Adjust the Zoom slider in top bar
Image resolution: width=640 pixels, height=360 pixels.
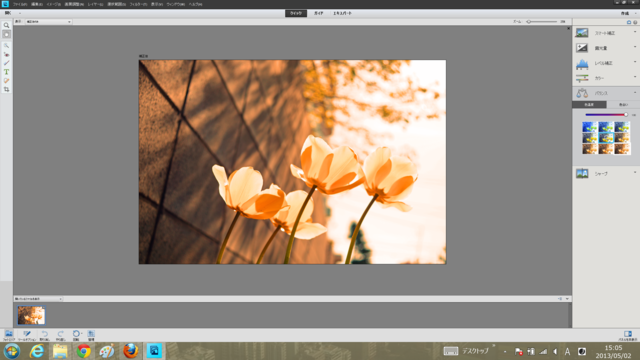pos(542,22)
